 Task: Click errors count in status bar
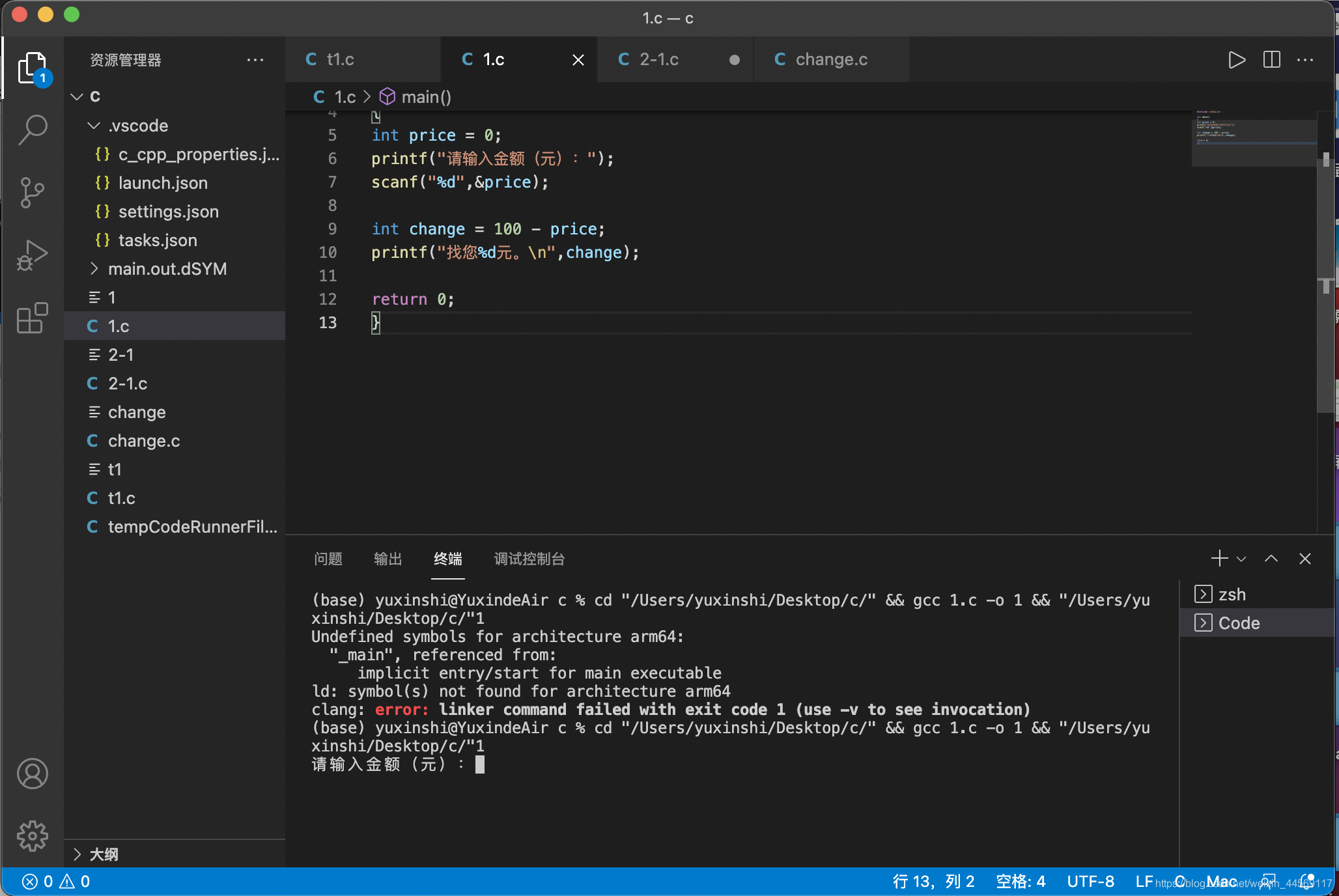pos(38,881)
